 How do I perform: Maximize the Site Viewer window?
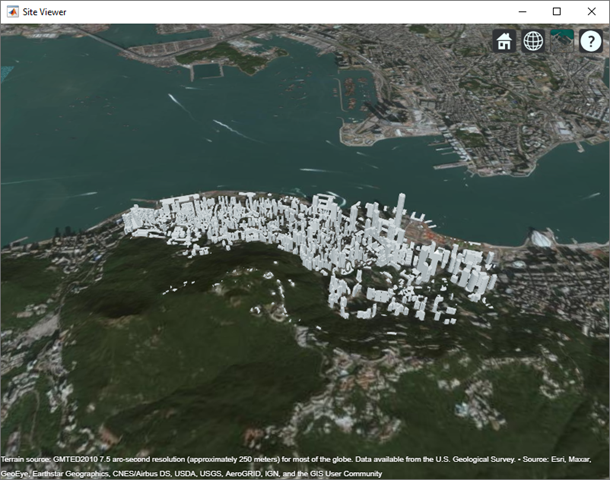pyautogui.click(x=557, y=12)
